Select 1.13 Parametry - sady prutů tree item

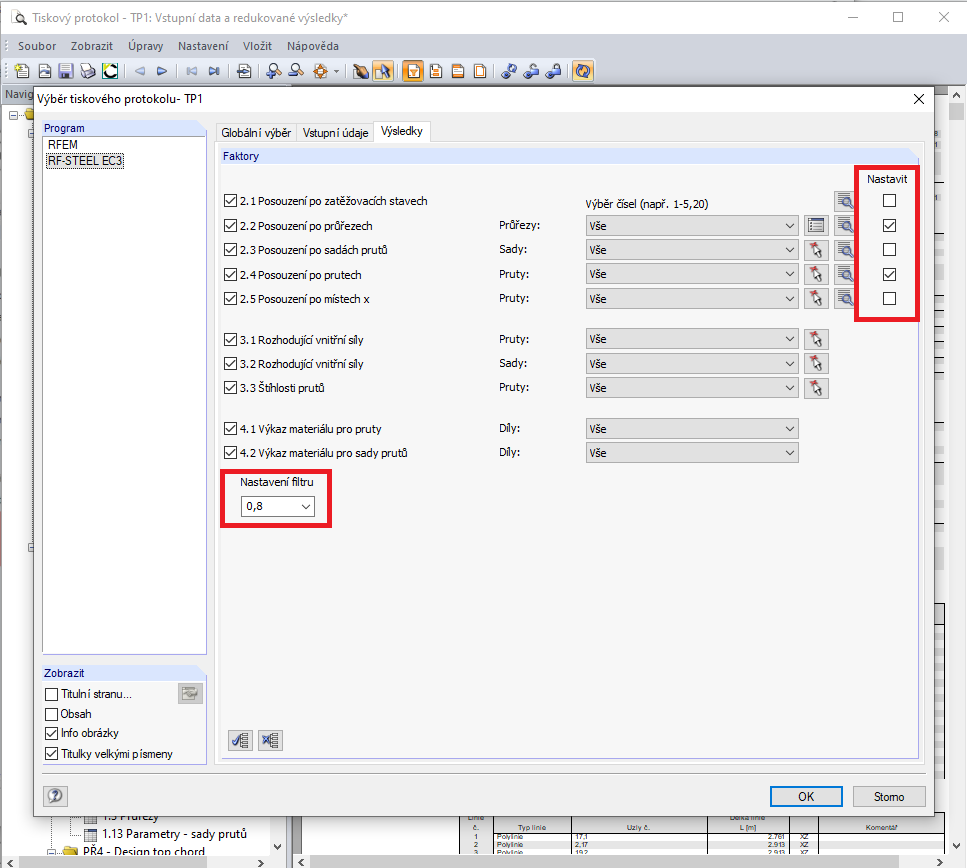pyautogui.click(x=174, y=834)
